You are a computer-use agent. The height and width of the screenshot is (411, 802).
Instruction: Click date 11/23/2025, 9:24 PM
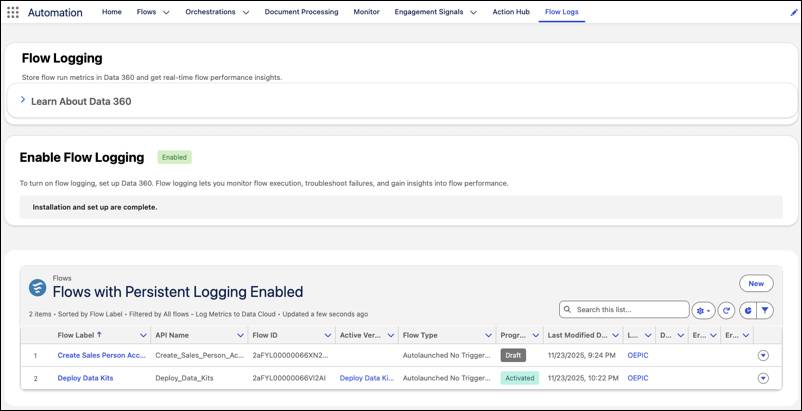pyautogui.click(x=582, y=355)
